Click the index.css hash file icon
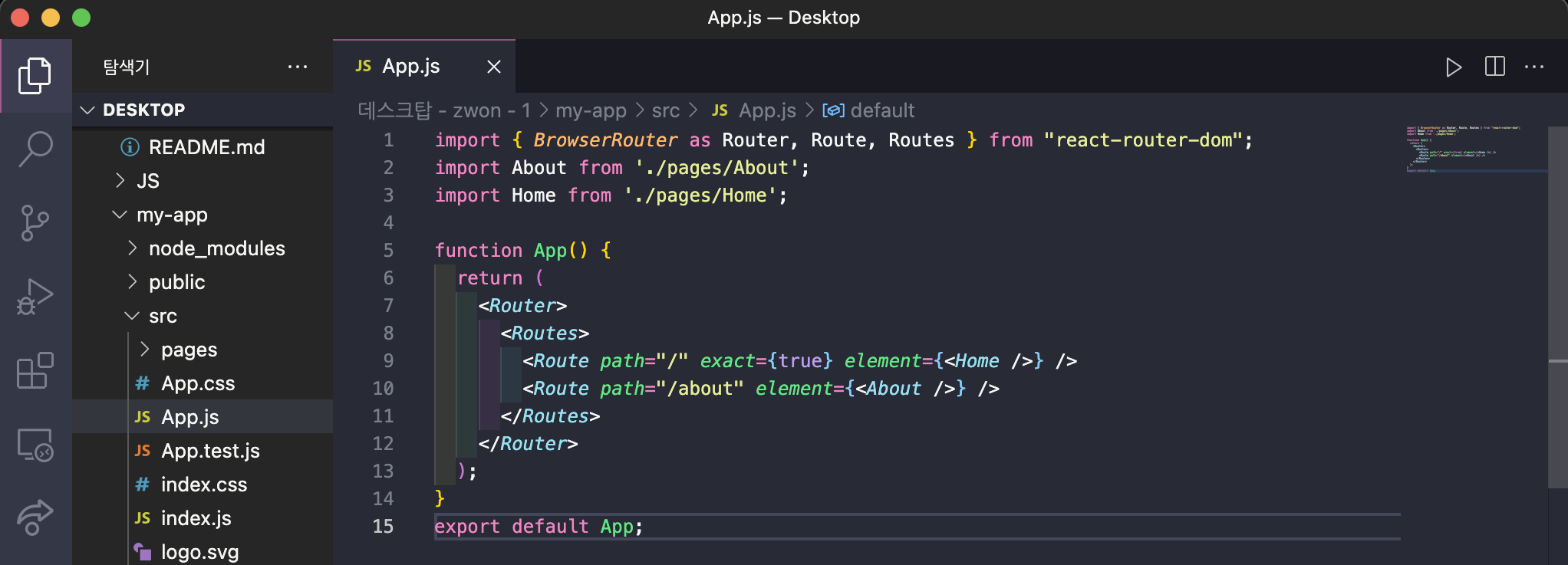The width and height of the screenshot is (1568, 565). [143, 485]
